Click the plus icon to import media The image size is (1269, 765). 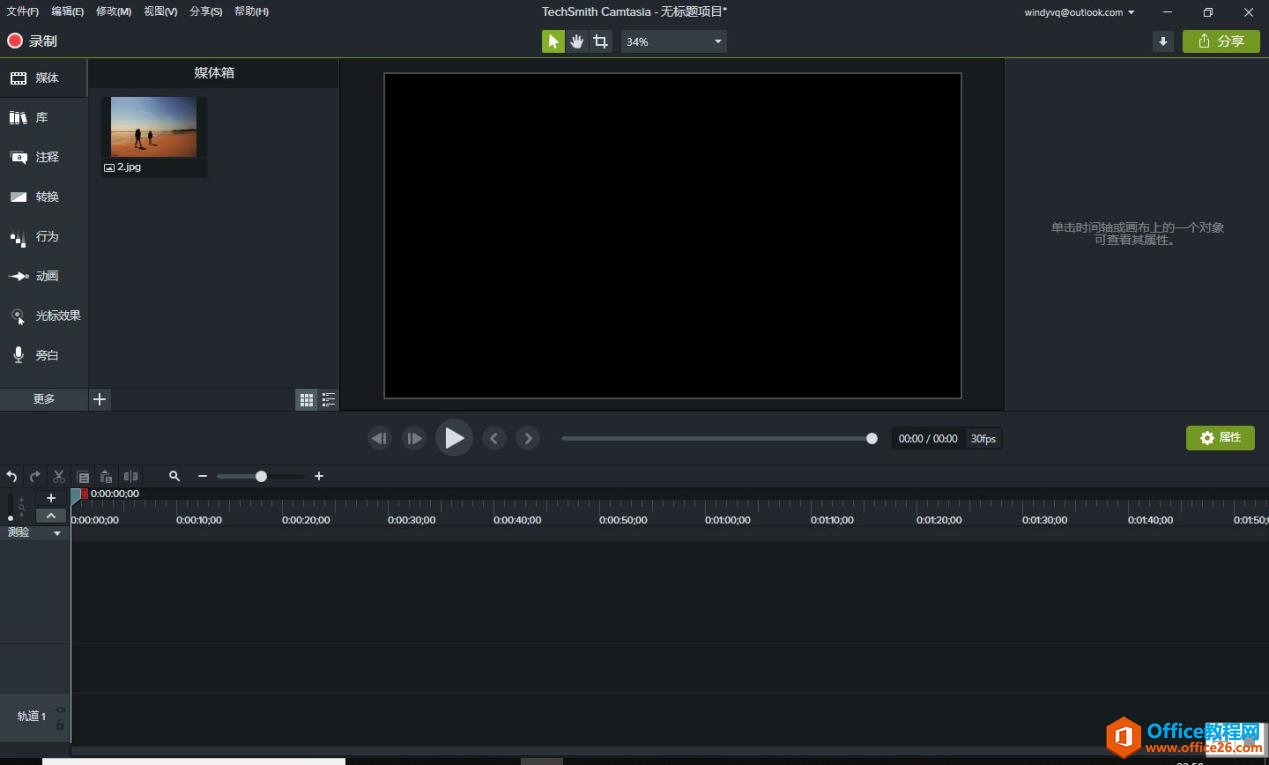(99, 399)
